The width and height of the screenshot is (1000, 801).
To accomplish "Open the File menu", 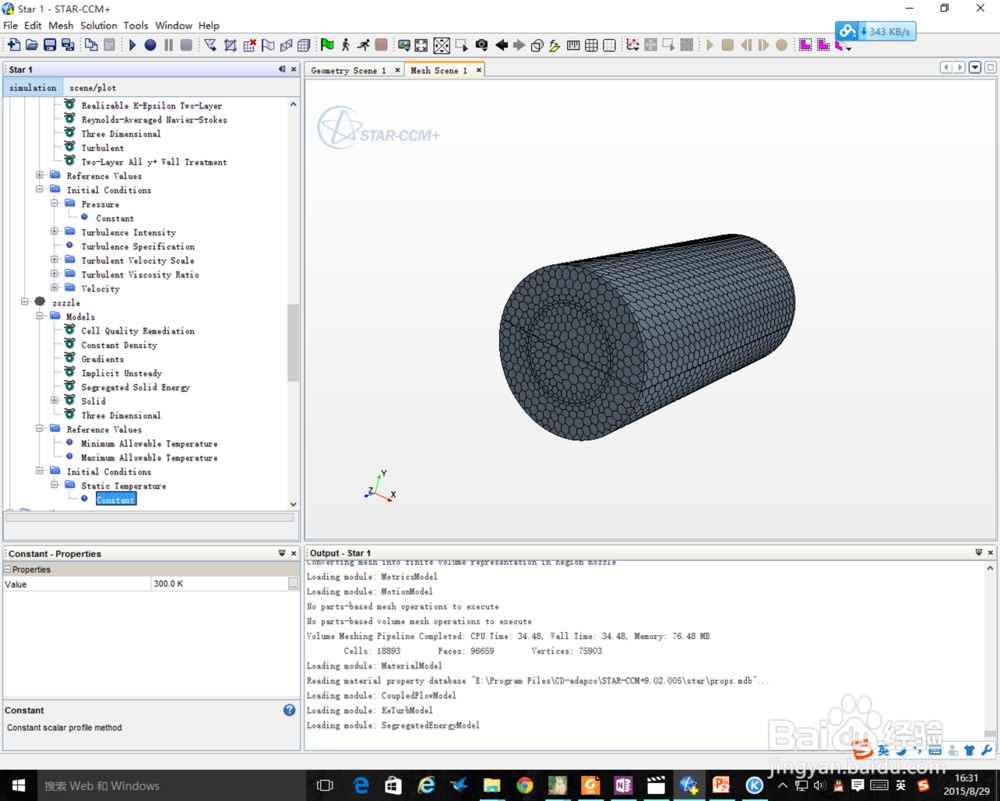I will pos(10,26).
